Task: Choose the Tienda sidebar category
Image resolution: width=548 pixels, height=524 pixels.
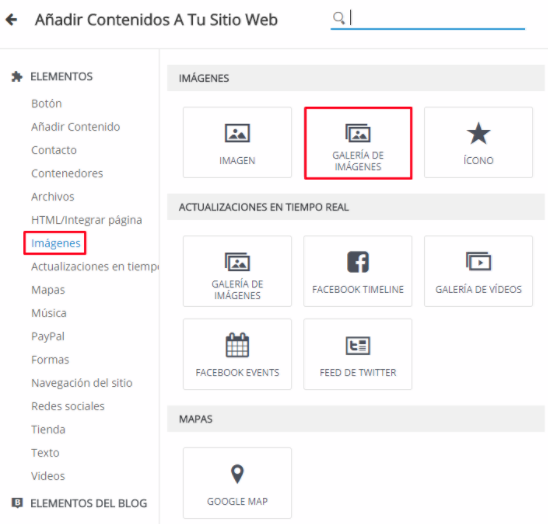Action: 48,429
